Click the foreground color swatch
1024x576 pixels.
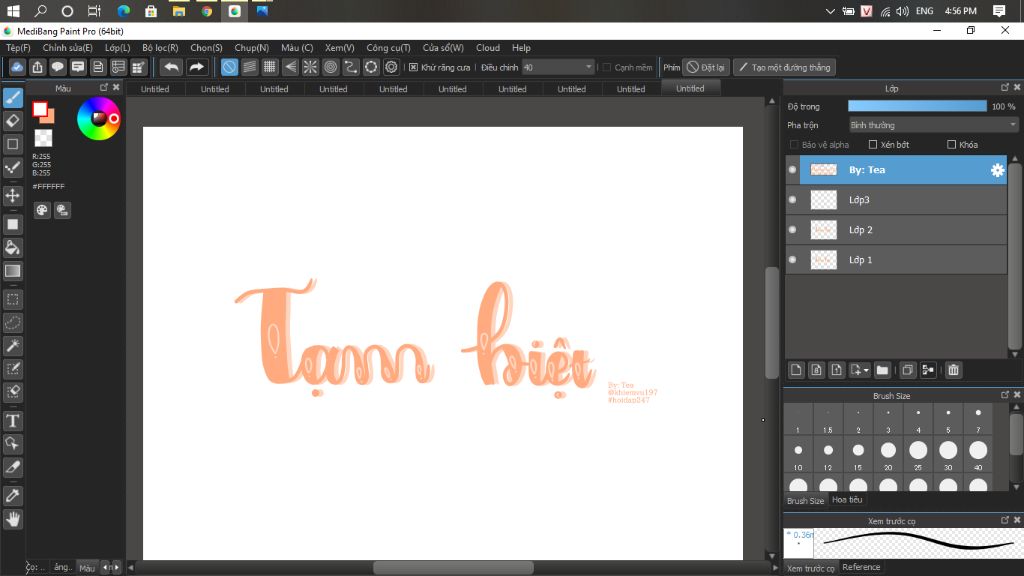[x=40, y=109]
